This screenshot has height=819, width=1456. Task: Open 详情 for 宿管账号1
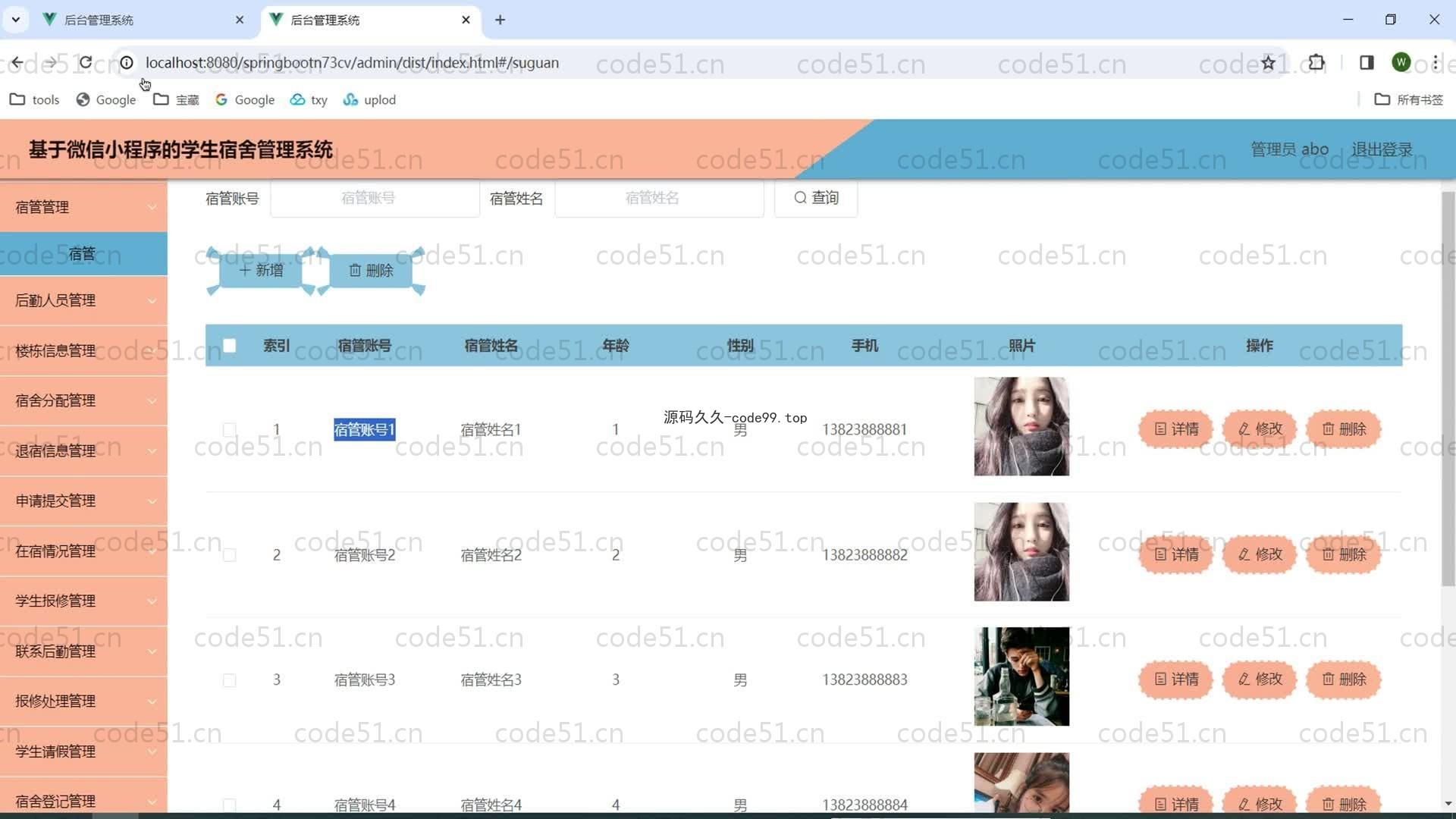click(x=1176, y=429)
